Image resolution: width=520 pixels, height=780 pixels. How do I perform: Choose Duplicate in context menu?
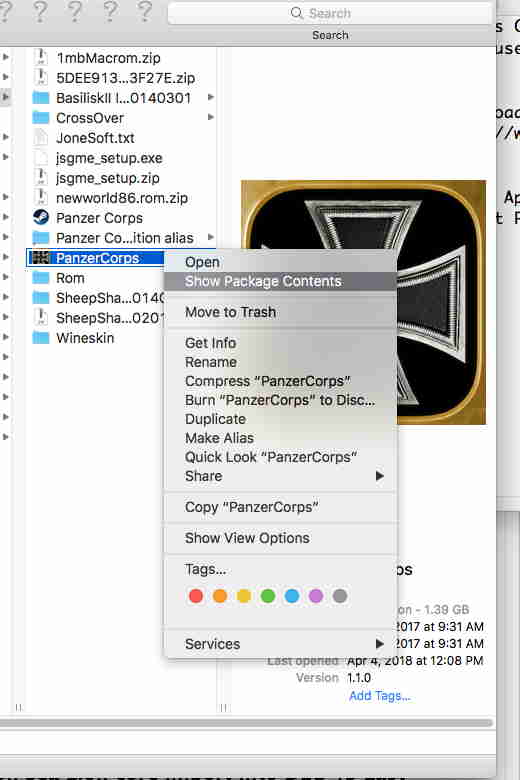[280, 419]
